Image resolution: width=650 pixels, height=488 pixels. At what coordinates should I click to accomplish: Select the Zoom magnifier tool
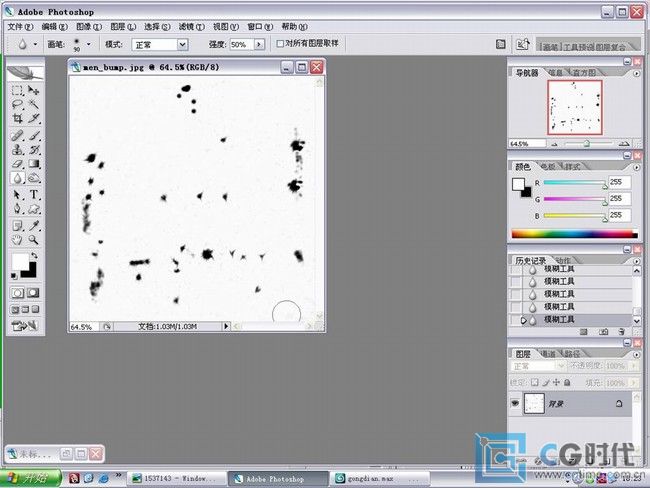(34, 240)
